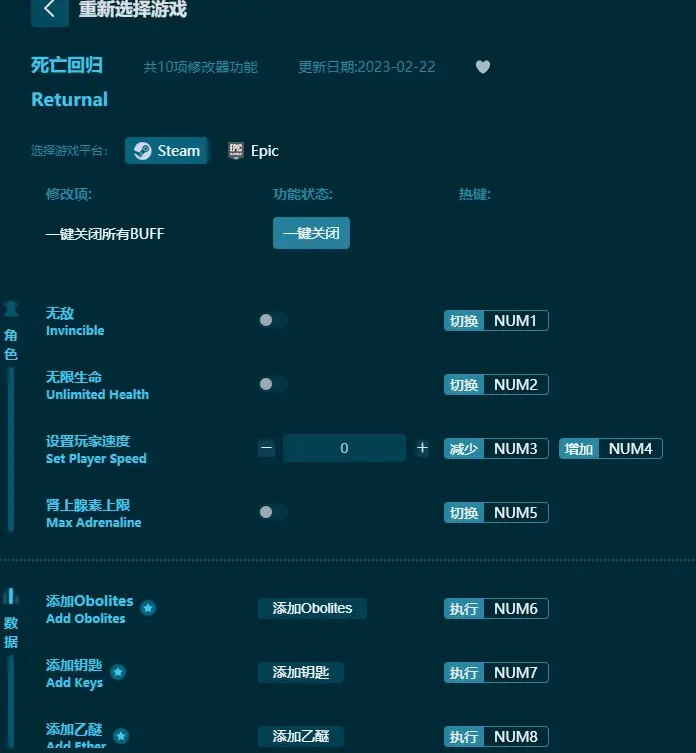Toggle the Invincible switch
The image size is (696, 753).
coord(273,320)
